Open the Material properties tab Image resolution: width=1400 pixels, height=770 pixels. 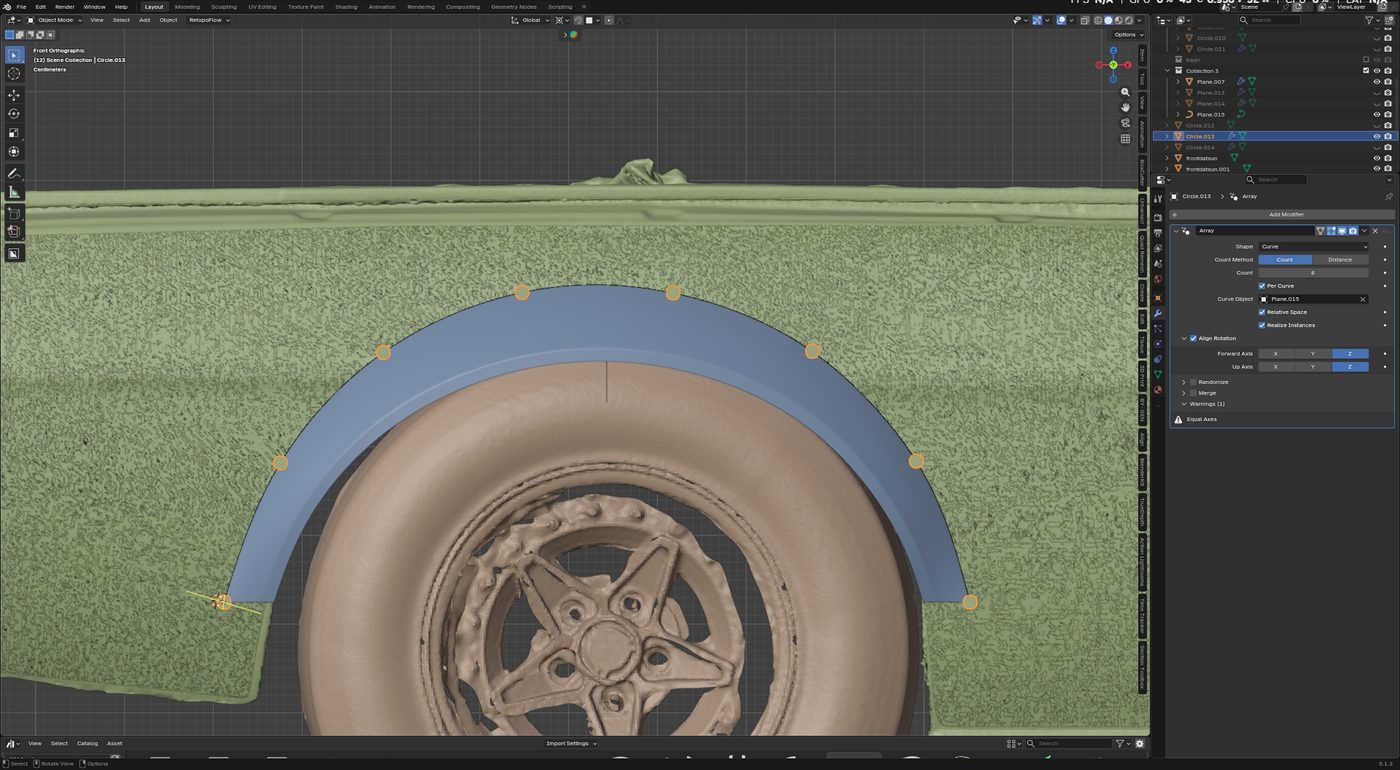click(1158, 390)
